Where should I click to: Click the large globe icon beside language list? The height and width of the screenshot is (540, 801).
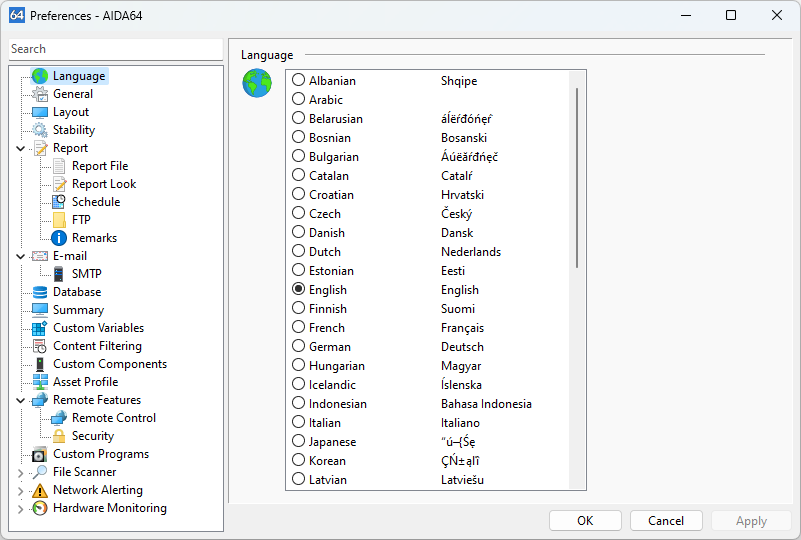257,83
